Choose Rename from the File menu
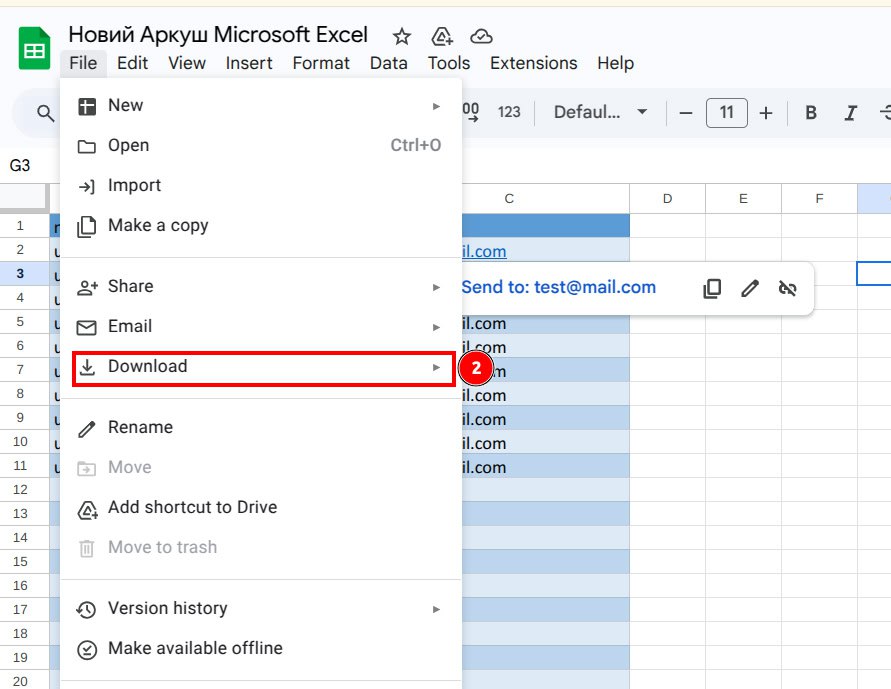 click(261, 428)
